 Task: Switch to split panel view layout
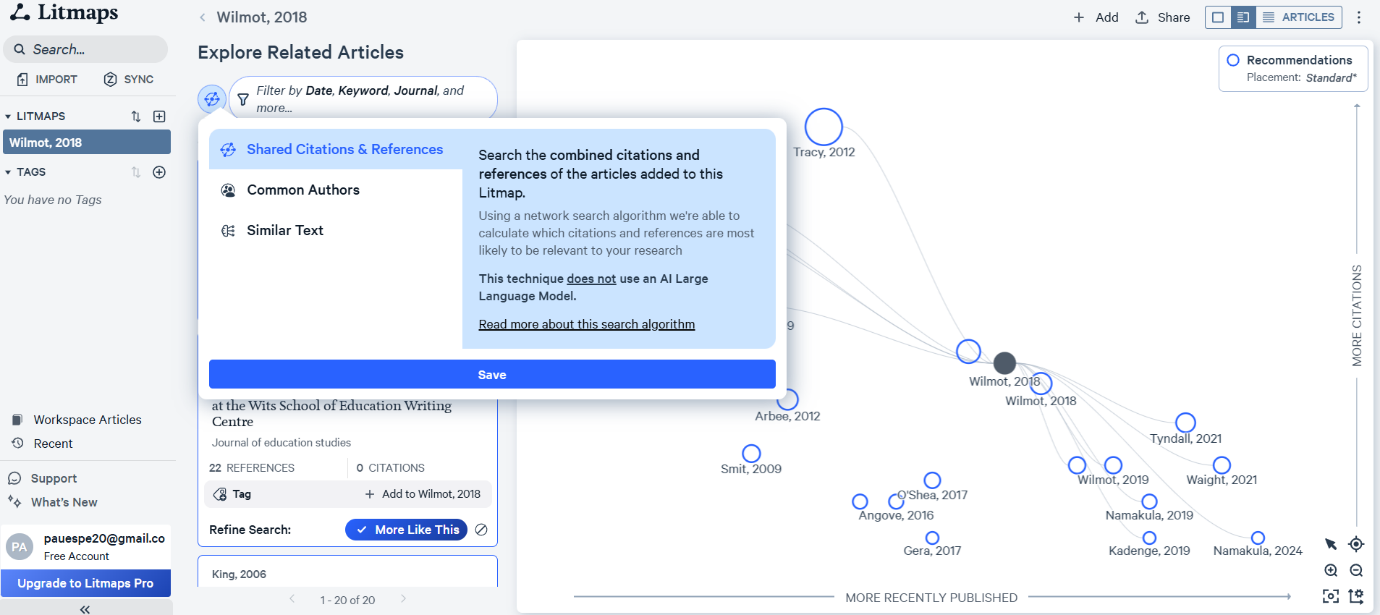1243,17
